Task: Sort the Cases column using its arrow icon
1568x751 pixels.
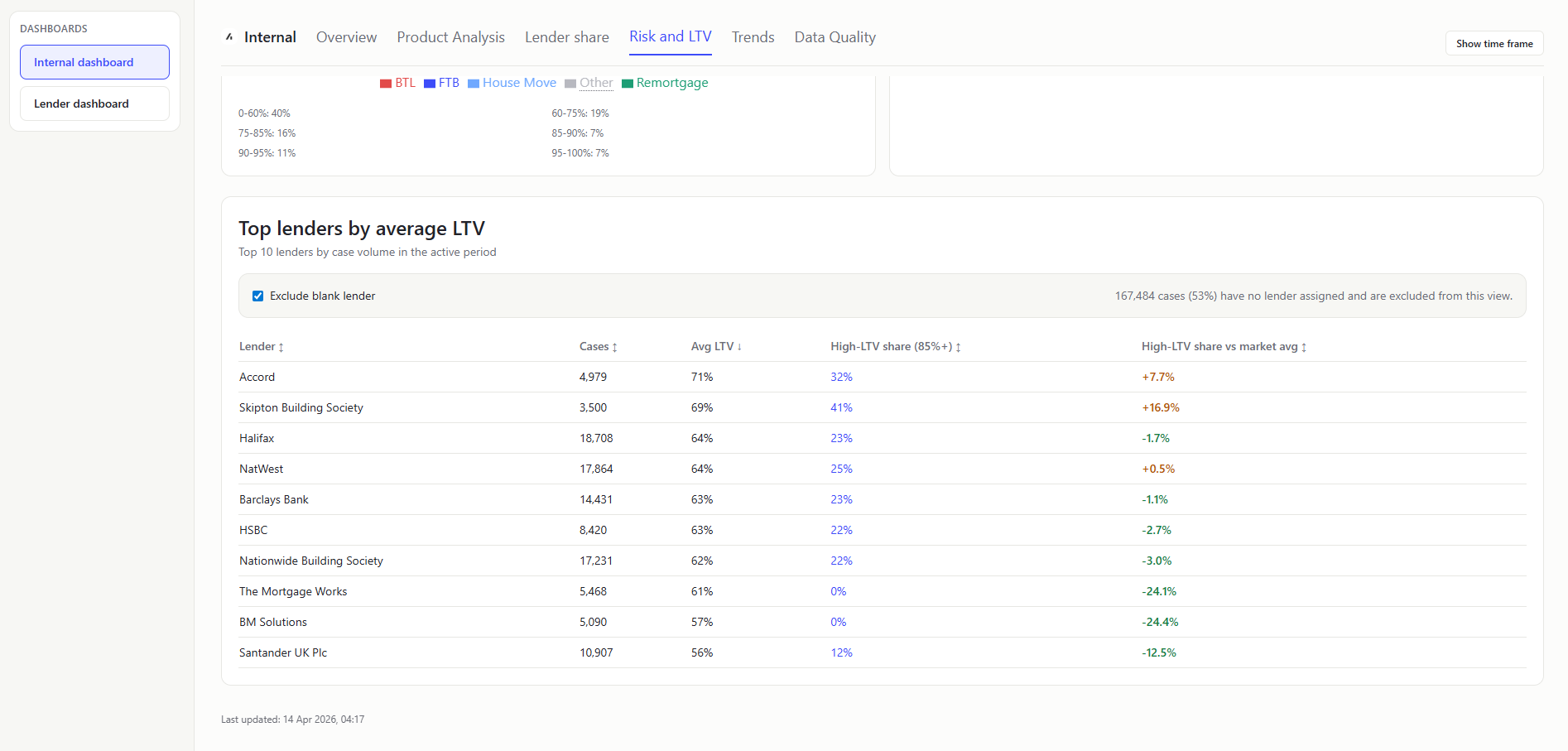Action: (x=616, y=347)
